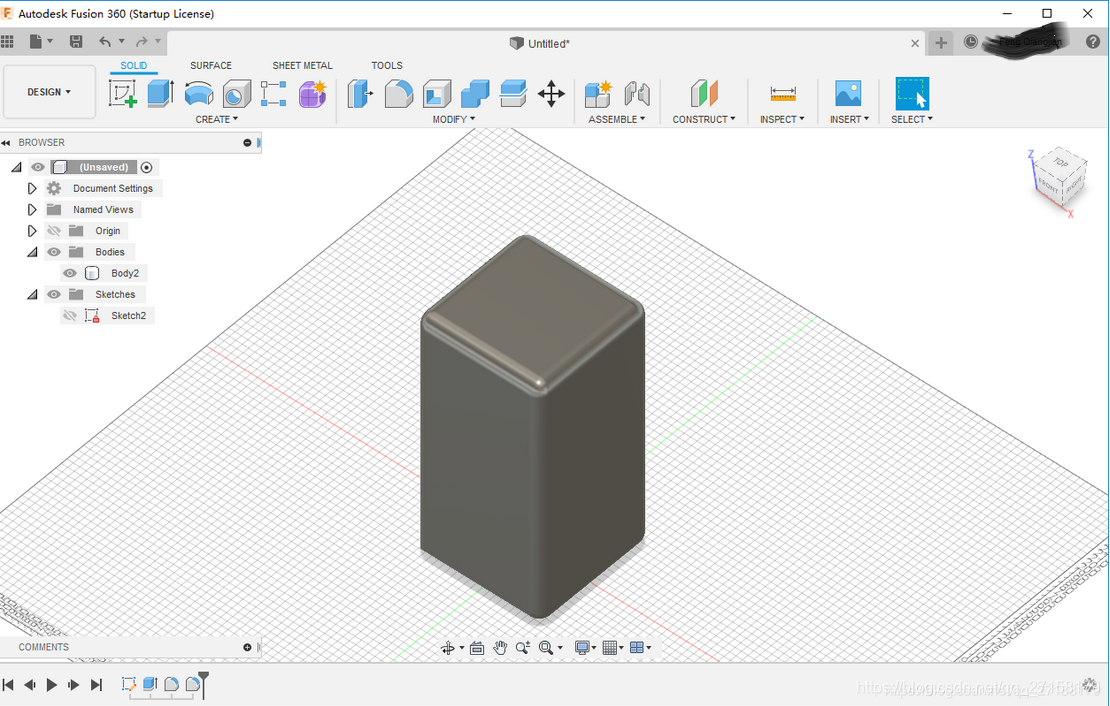Viewport: 1110px width, 706px height.
Task: Select the Create Sketch tool
Action: click(x=122, y=94)
